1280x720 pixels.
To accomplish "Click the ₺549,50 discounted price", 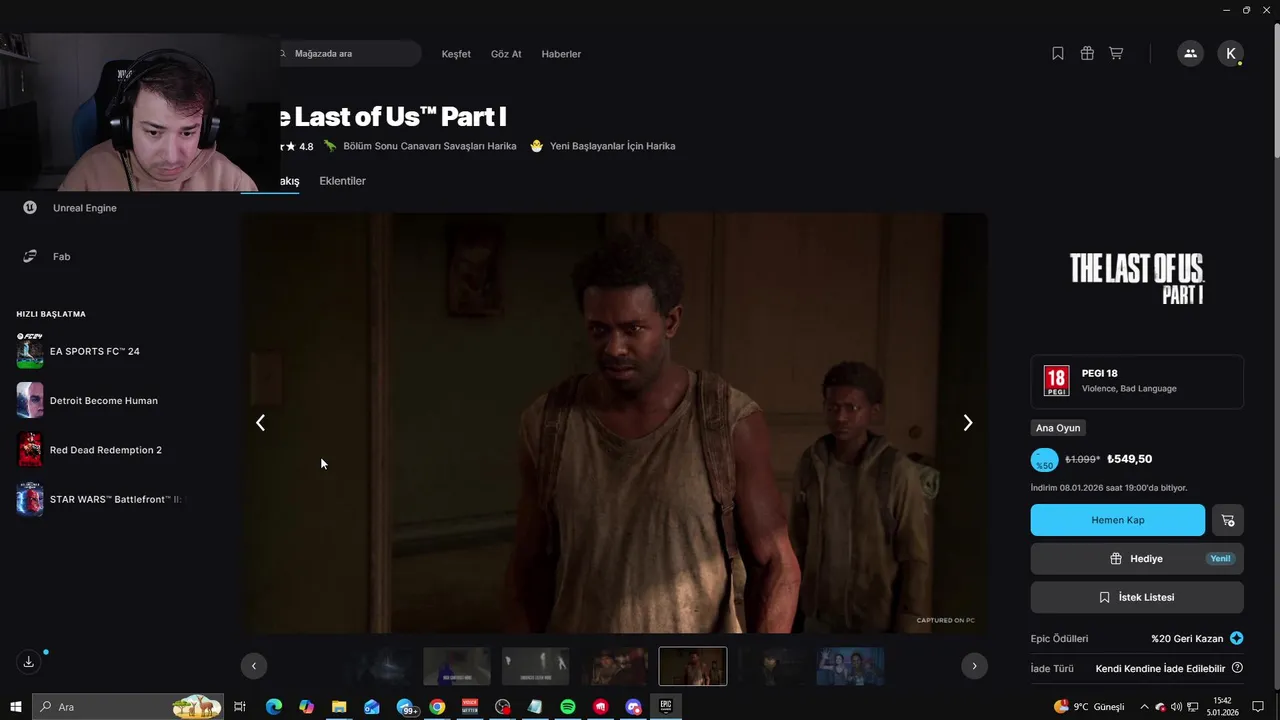I will (x=1129, y=459).
